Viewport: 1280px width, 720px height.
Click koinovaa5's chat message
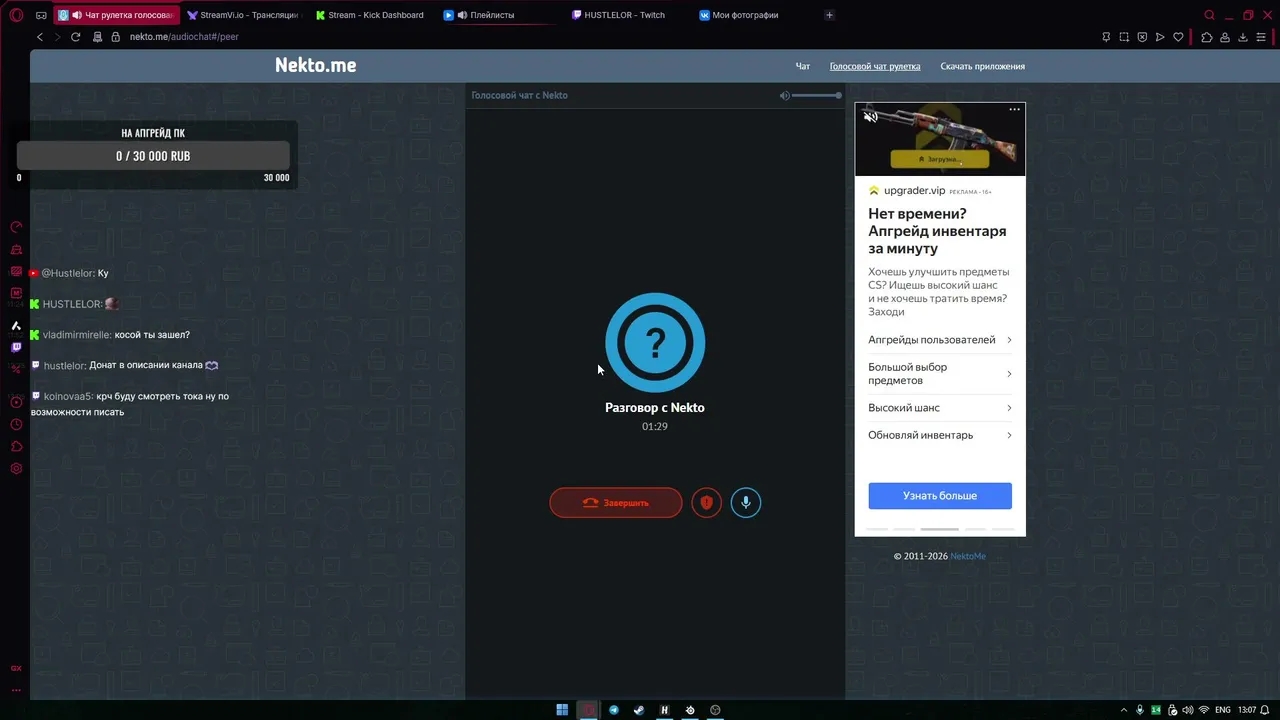coord(130,404)
